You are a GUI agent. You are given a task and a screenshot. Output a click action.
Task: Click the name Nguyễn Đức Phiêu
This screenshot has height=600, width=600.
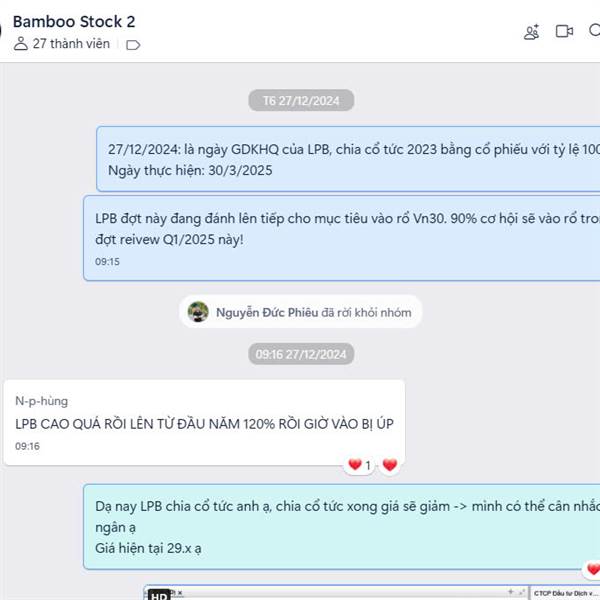[x=267, y=312]
